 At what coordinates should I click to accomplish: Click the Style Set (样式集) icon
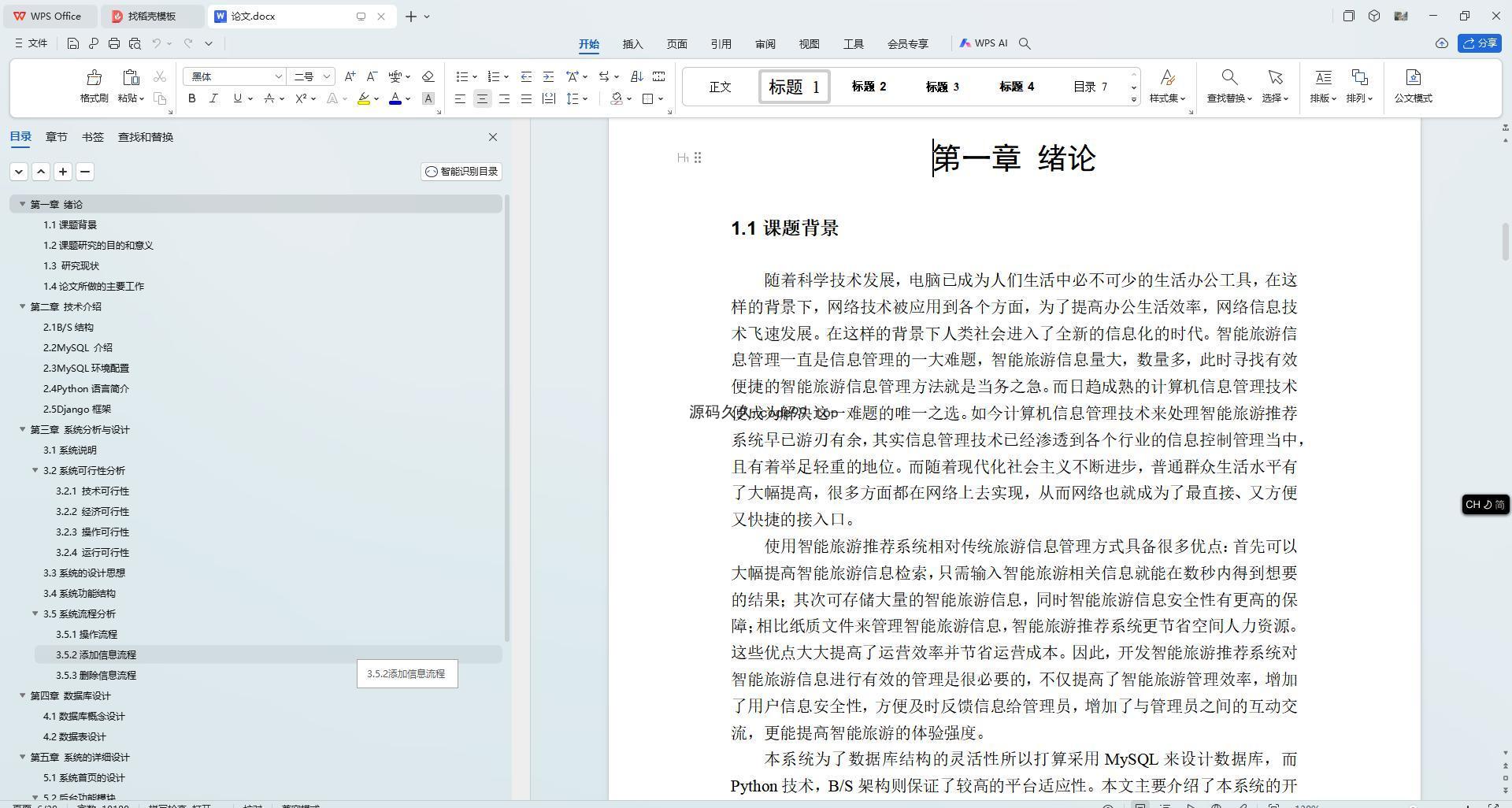click(1167, 77)
